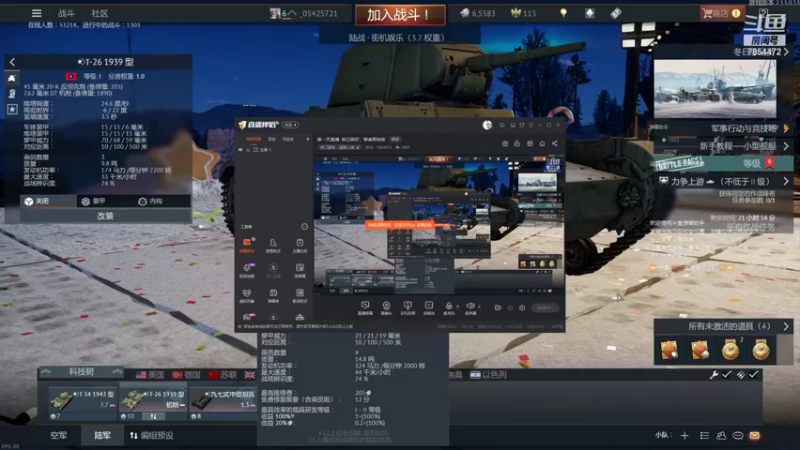Open the 社区 top menu

point(99,13)
